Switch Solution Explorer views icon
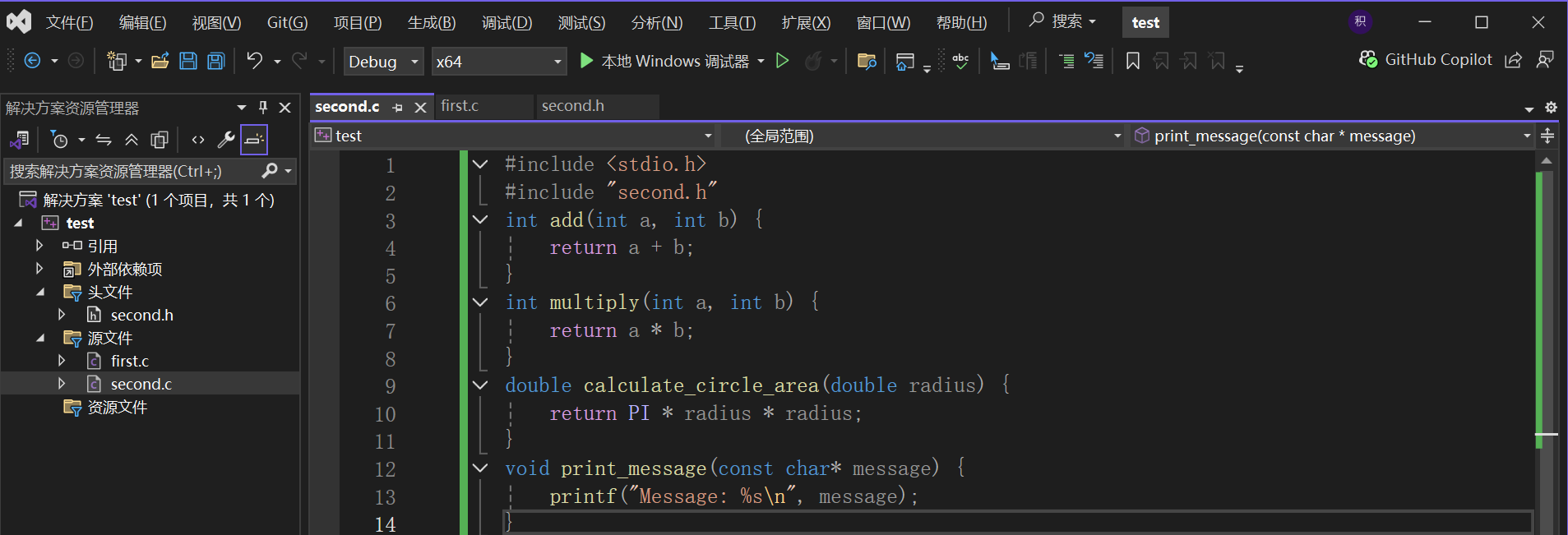This screenshot has width=1568, height=535. click(x=20, y=140)
